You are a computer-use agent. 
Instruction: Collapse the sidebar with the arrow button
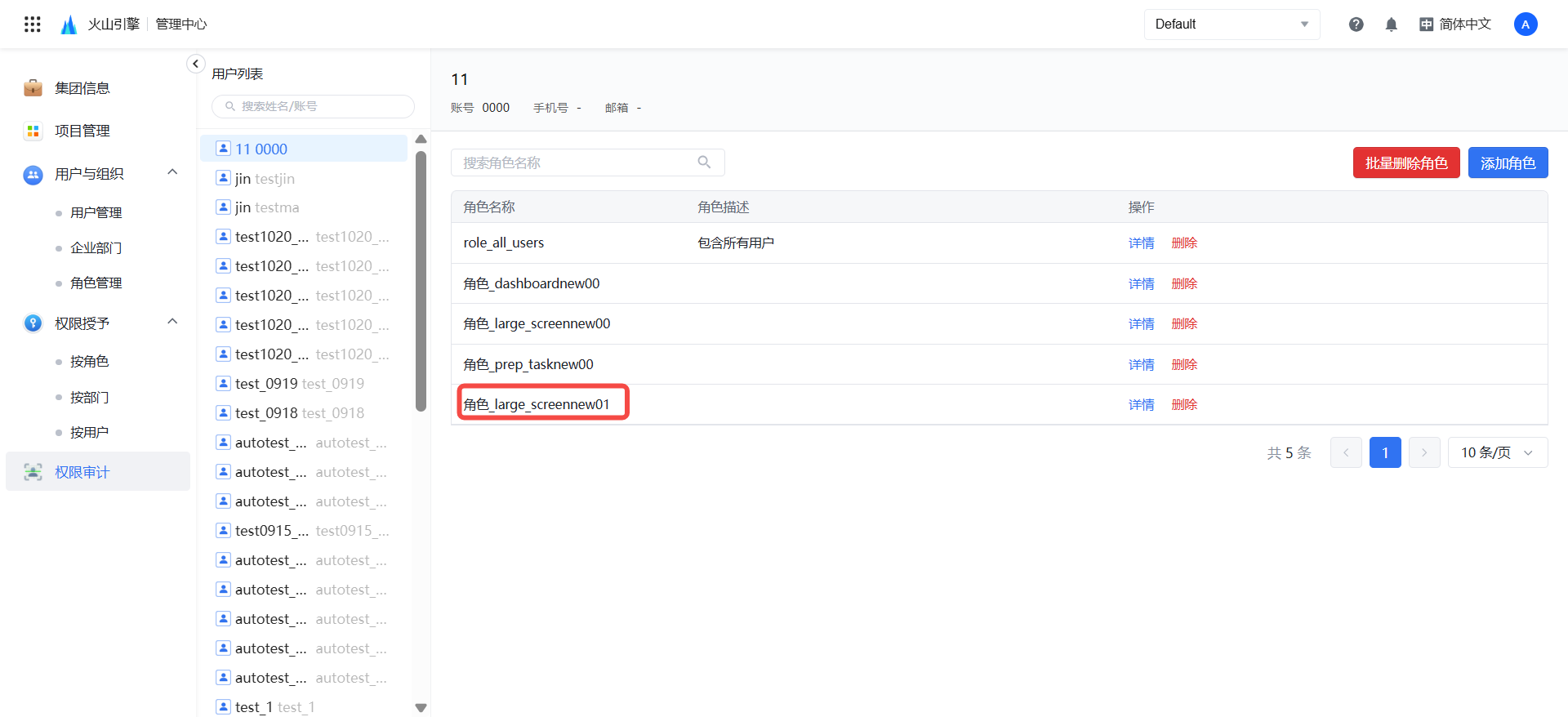click(x=195, y=64)
